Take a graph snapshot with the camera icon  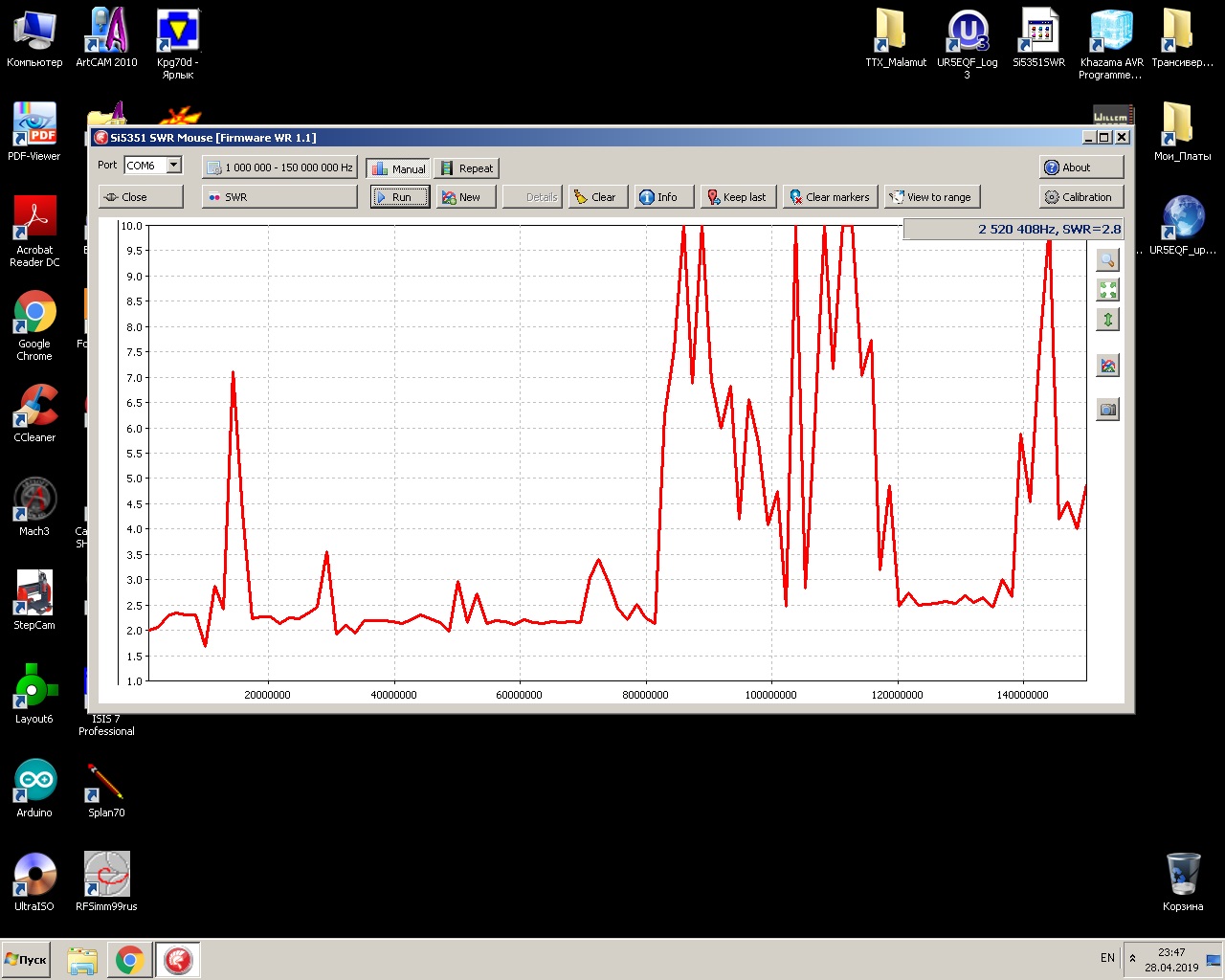(x=1107, y=410)
